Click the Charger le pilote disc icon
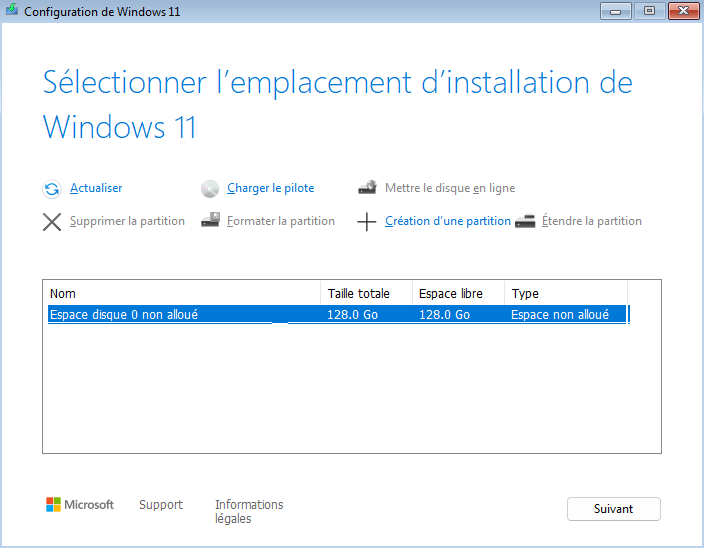This screenshot has height=548, width=704. click(209, 189)
